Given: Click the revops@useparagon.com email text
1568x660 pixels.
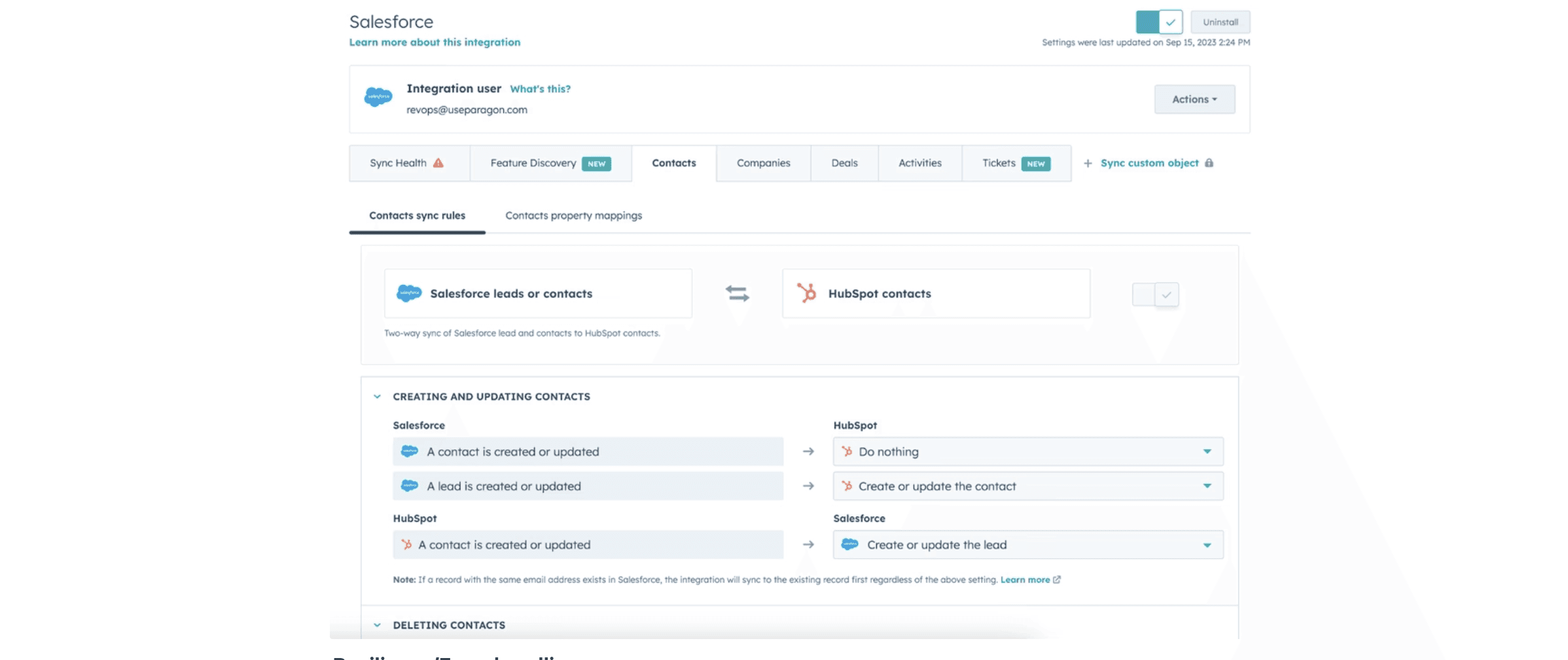Looking at the screenshot, I should coord(467,110).
